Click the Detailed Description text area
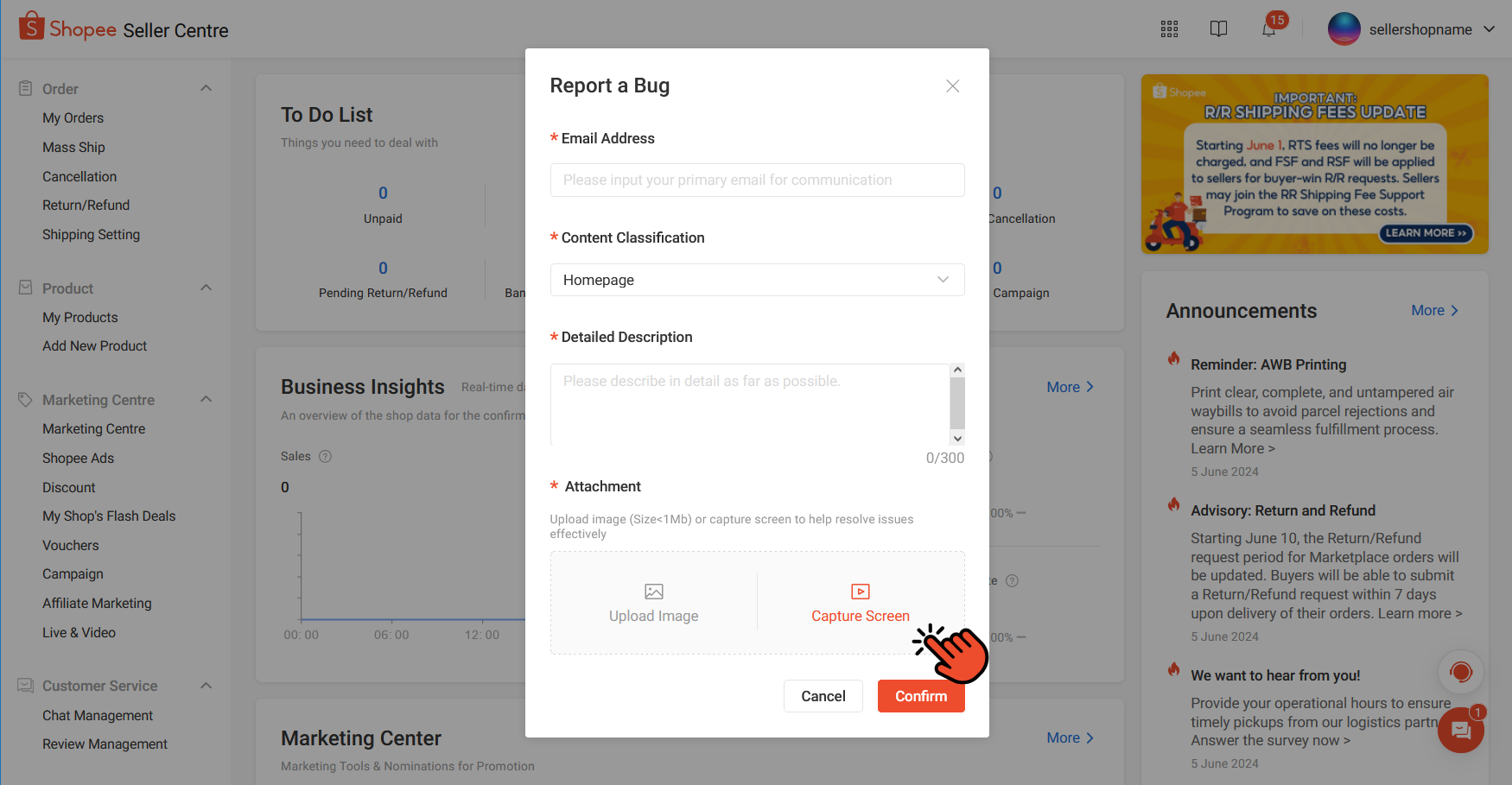Image resolution: width=1512 pixels, height=785 pixels. point(750,404)
